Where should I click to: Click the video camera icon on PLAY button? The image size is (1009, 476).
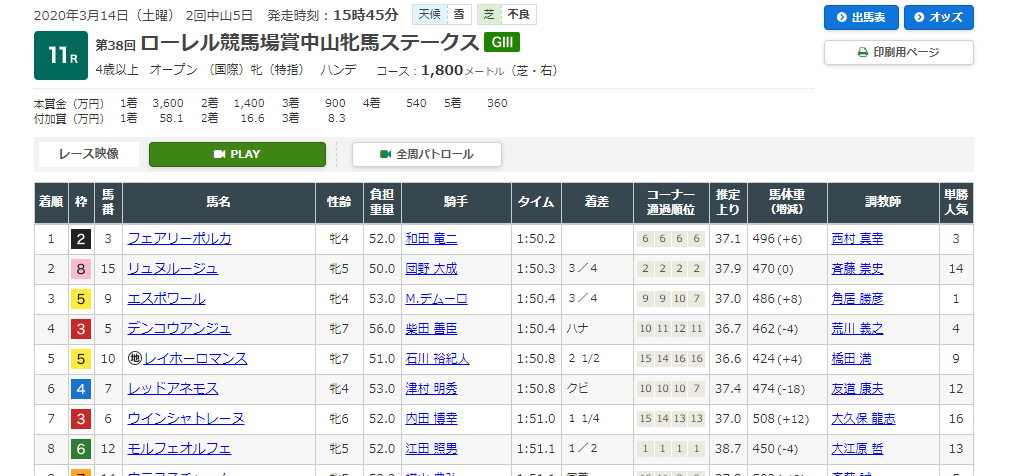click(x=220, y=154)
